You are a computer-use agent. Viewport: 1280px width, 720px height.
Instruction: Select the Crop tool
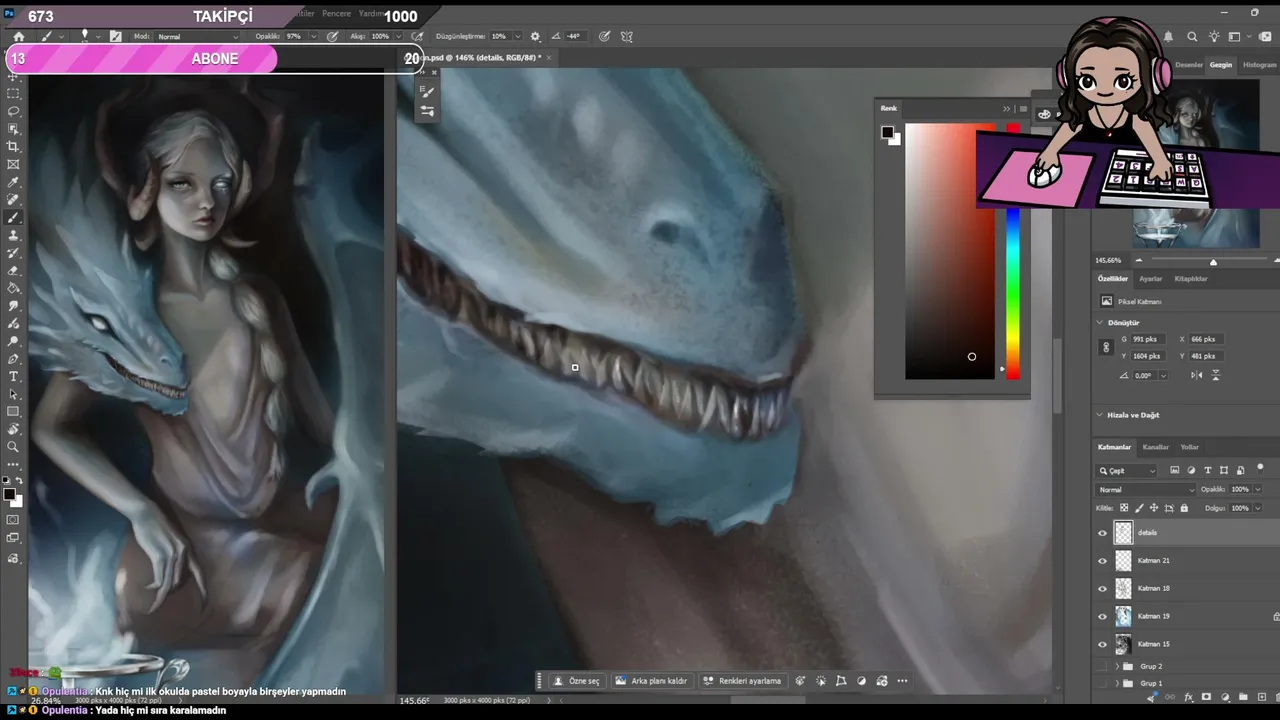coord(13,147)
